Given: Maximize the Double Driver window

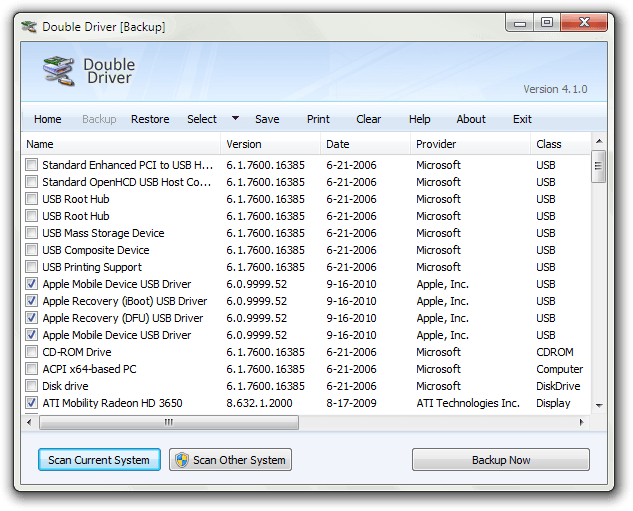Looking at the screenshot, I should (x=547, y=21).
